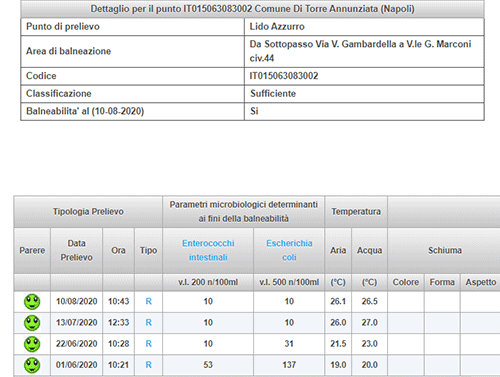The image size is (500, 377).
Task: Click the R type link for 10/08/2020
Action: pyautogui.click(x=149, y=301)
